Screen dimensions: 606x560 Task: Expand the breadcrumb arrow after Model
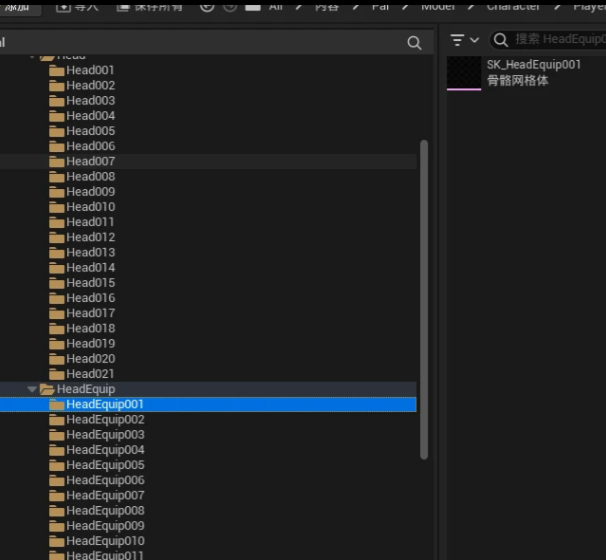point(471,6)
